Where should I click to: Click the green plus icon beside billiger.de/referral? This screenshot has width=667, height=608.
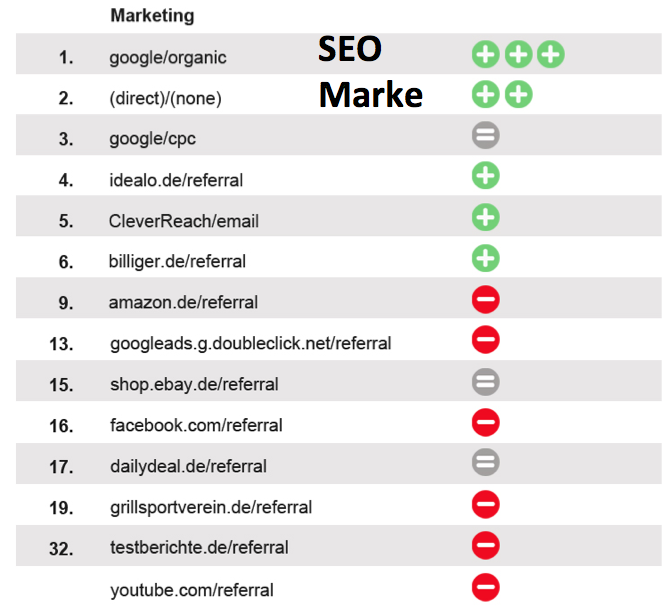[x=486, y=259]
